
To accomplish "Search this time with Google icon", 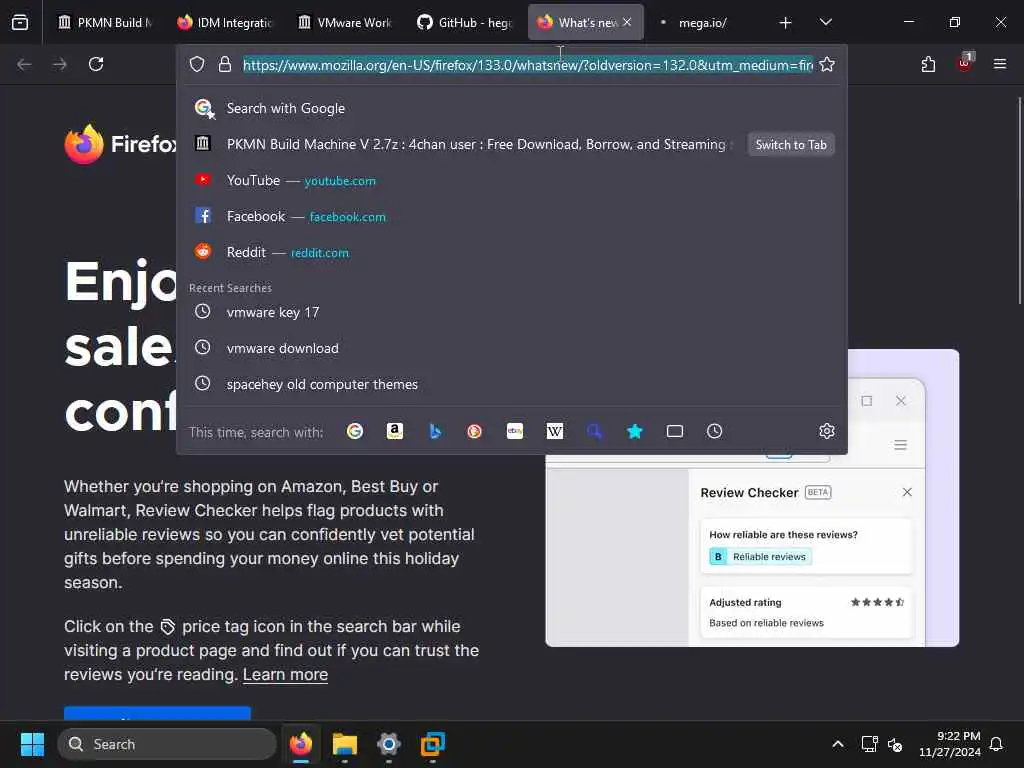I will tap(355, 431).
